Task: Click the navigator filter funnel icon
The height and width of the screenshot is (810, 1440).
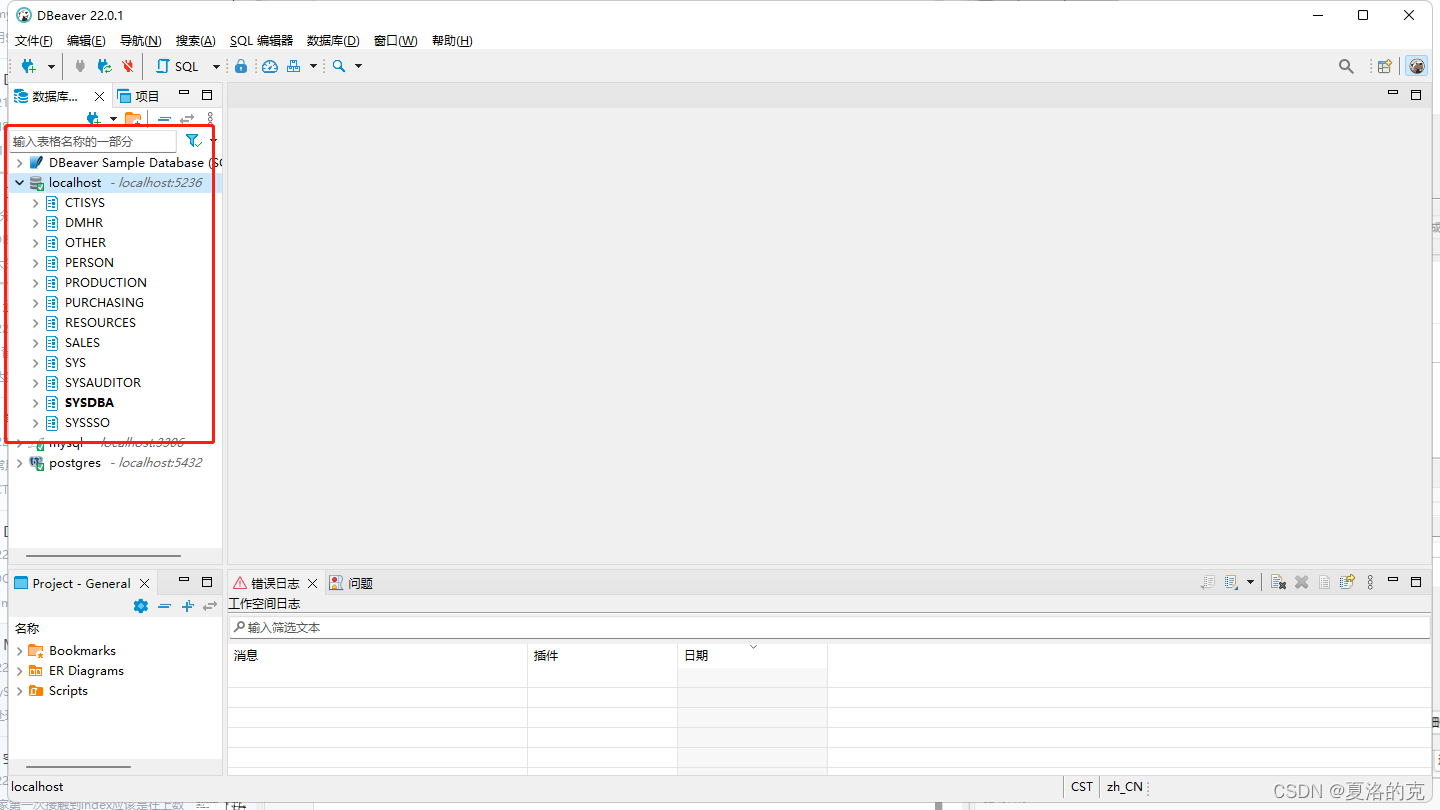Action: click(x=193, y=141)
